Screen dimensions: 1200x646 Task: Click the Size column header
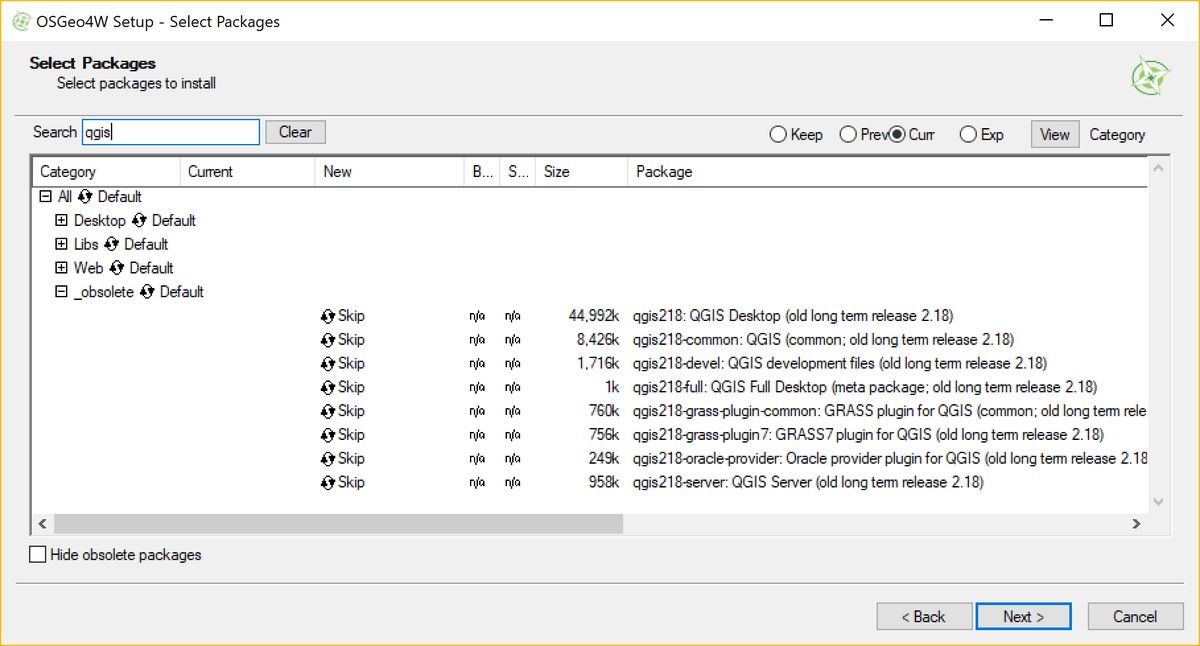(x=581, y=172)
